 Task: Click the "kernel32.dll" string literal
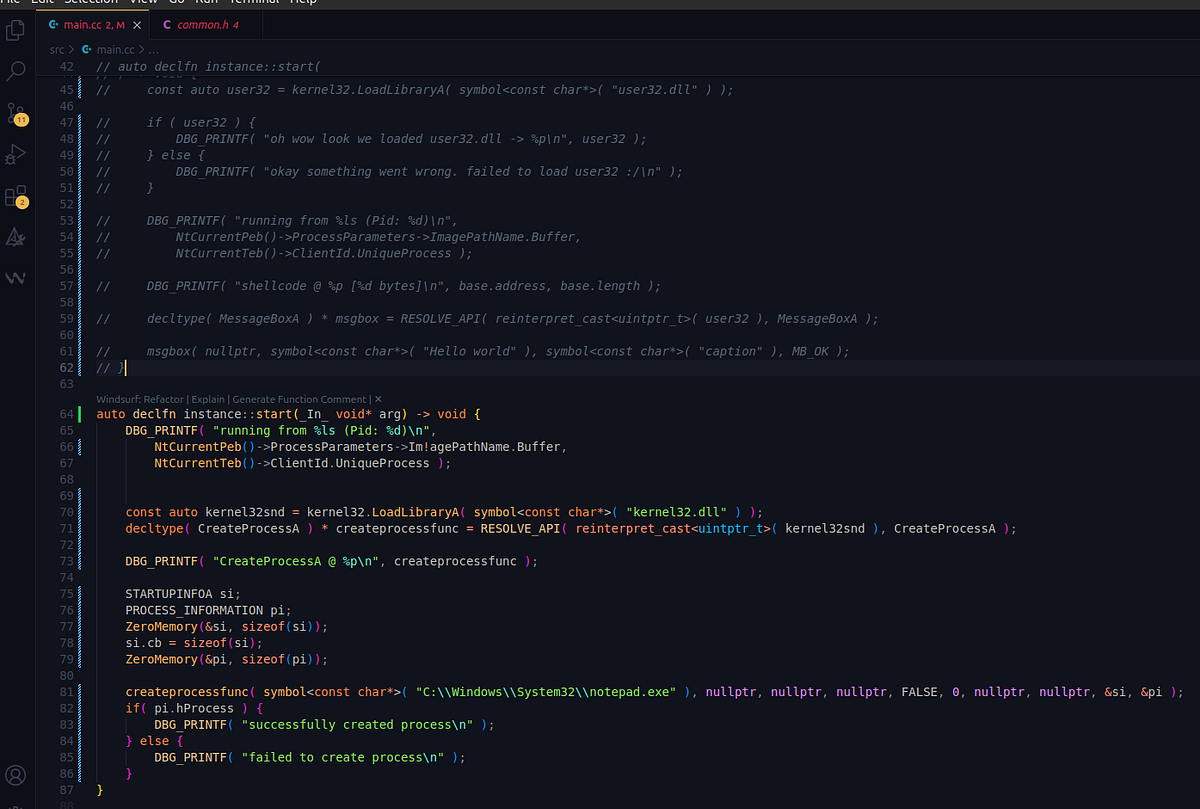pyautogui.click(x=677, y=512)
